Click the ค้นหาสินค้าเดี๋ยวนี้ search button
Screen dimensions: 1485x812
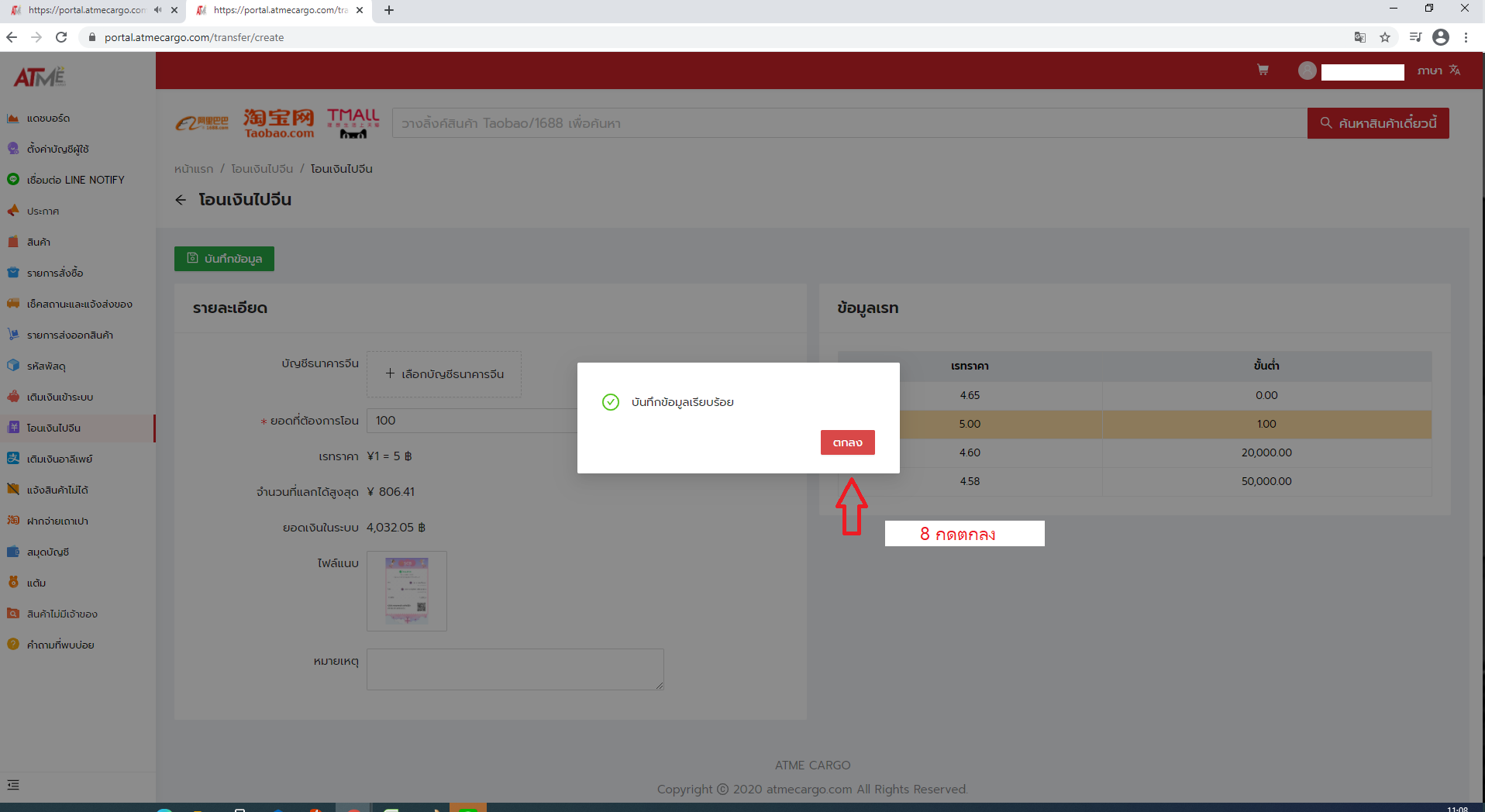click(x=1377, y=123)
